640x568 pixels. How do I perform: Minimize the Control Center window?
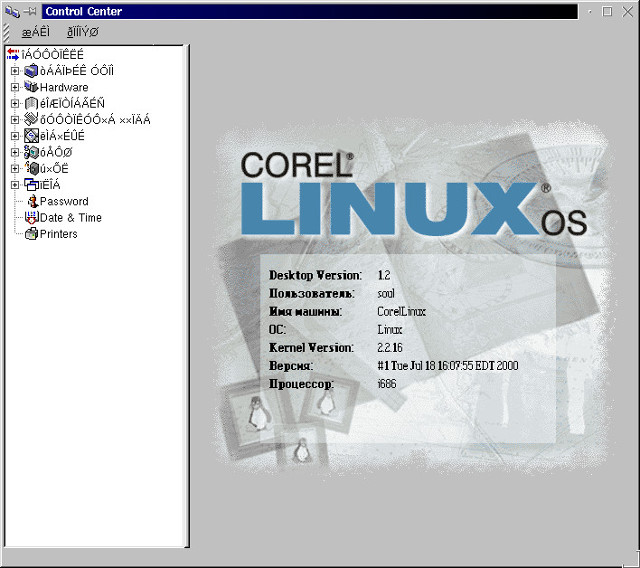click(590, 12)
